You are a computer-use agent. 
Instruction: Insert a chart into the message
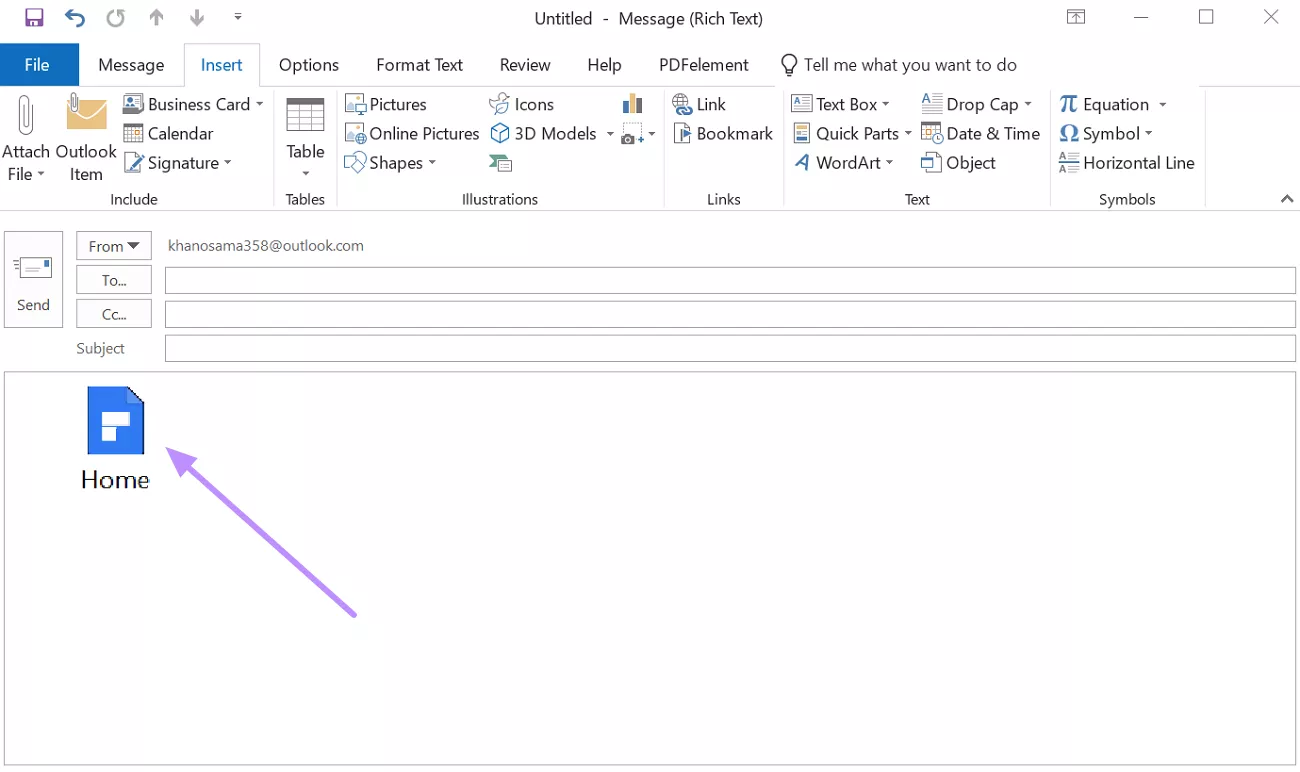(x=632, y=103)
